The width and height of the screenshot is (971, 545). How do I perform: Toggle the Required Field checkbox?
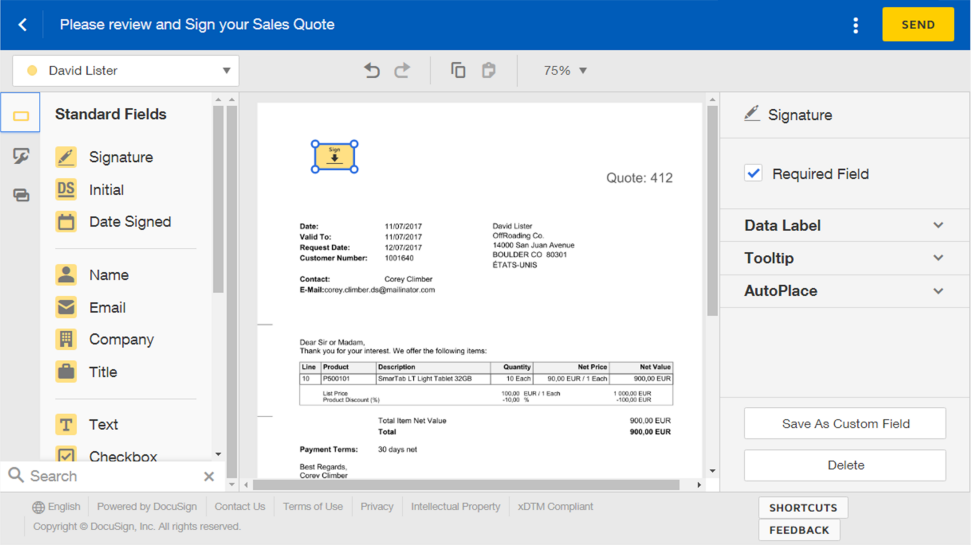(754, 173)
